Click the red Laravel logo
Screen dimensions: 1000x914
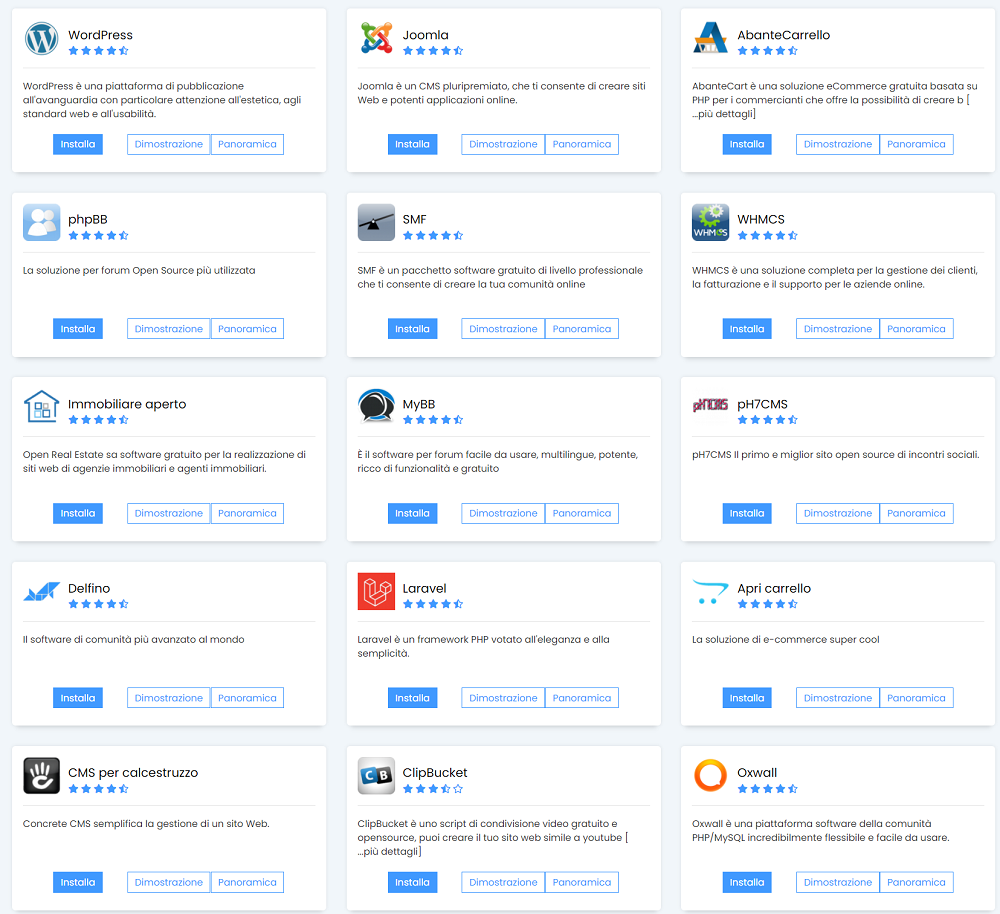click(x=376, y=591)
